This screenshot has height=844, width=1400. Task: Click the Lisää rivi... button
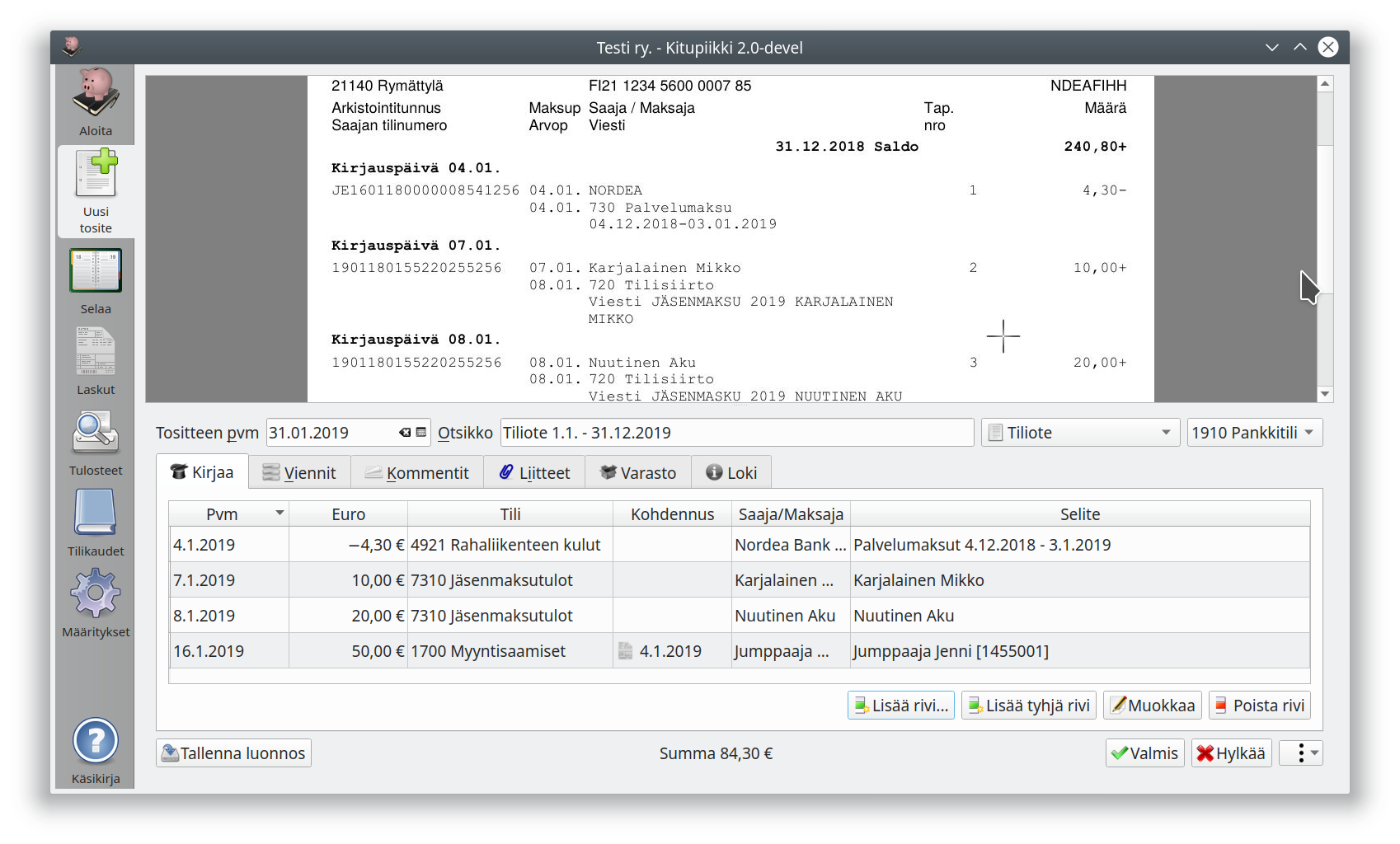point(900,706)
